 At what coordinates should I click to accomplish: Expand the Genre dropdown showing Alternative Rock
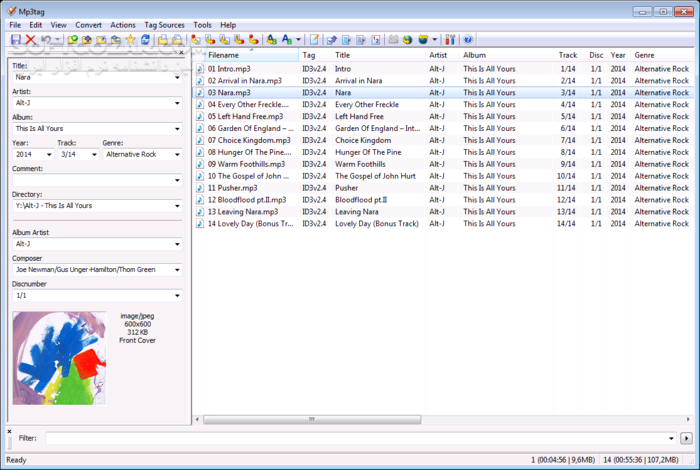pos(177,154)
